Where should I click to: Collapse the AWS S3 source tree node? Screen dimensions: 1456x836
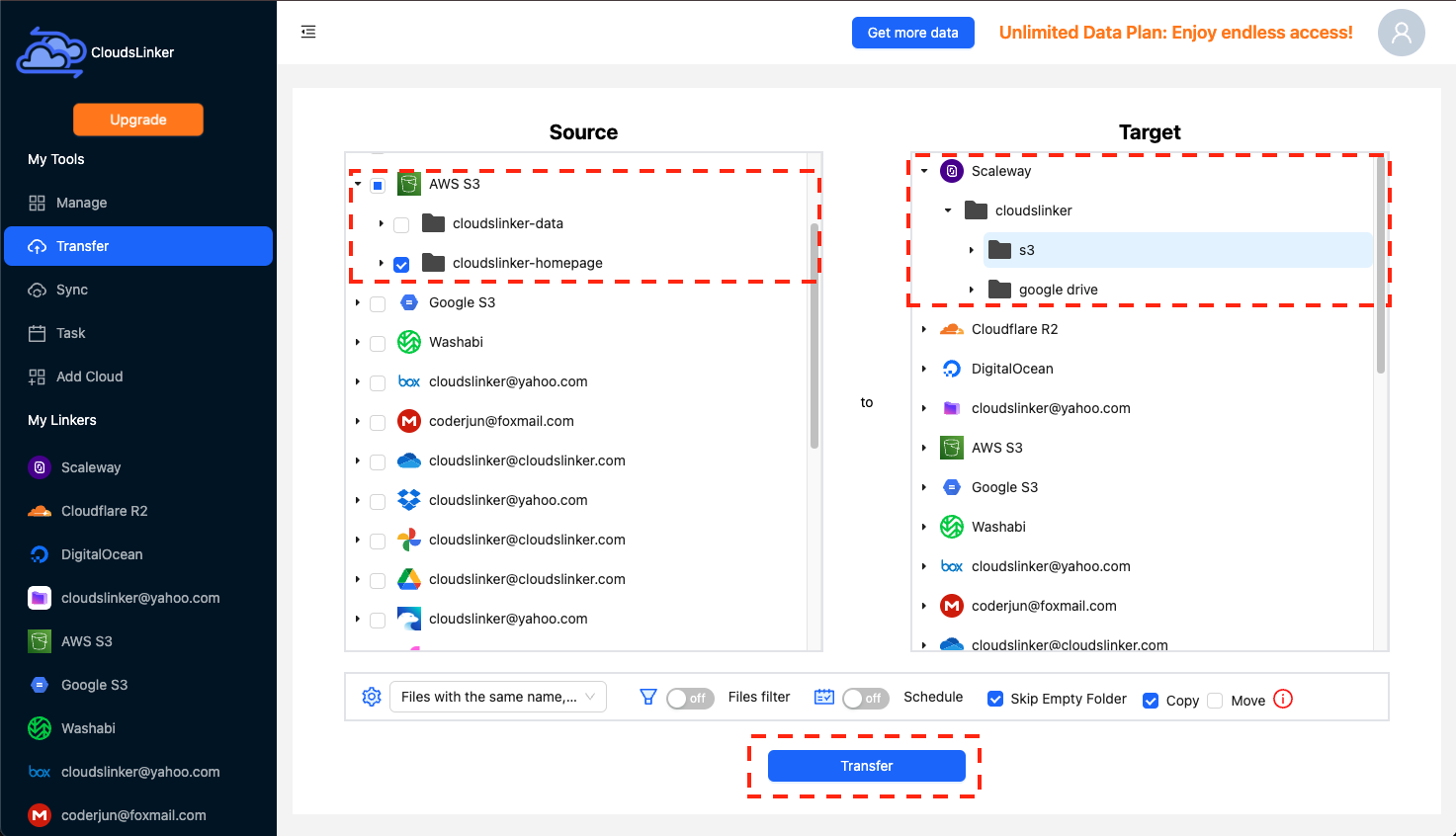pos(357,184)
